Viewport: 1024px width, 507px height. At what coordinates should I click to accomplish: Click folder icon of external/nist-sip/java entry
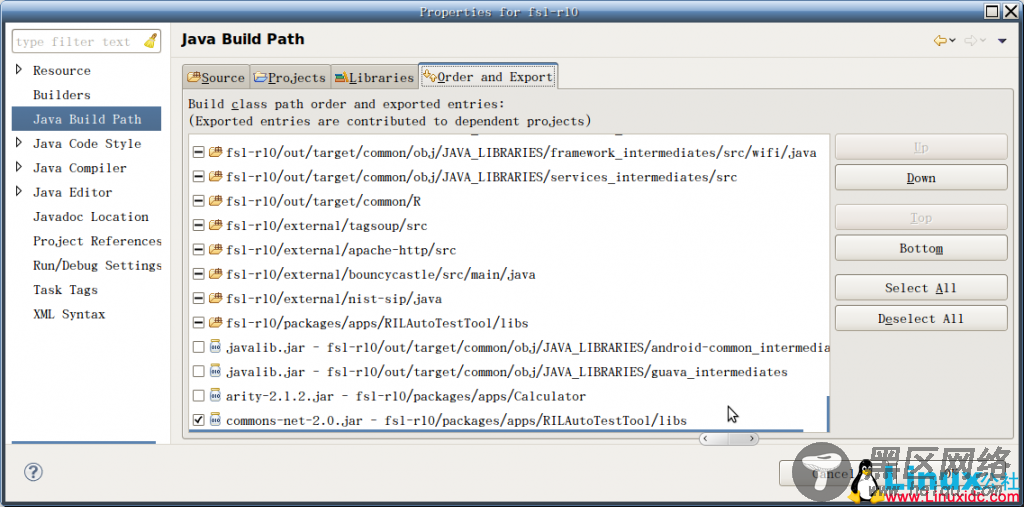(x=216, y=299)
